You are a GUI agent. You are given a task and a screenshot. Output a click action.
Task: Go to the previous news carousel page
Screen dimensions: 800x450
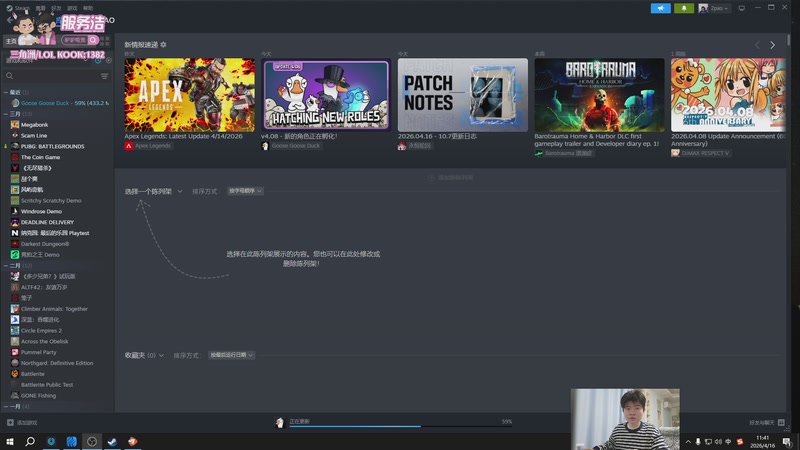click(x=757, y=45)
